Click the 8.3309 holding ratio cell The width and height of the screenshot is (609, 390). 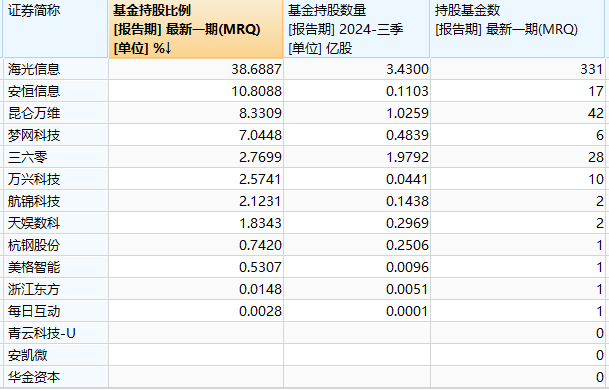196,113
